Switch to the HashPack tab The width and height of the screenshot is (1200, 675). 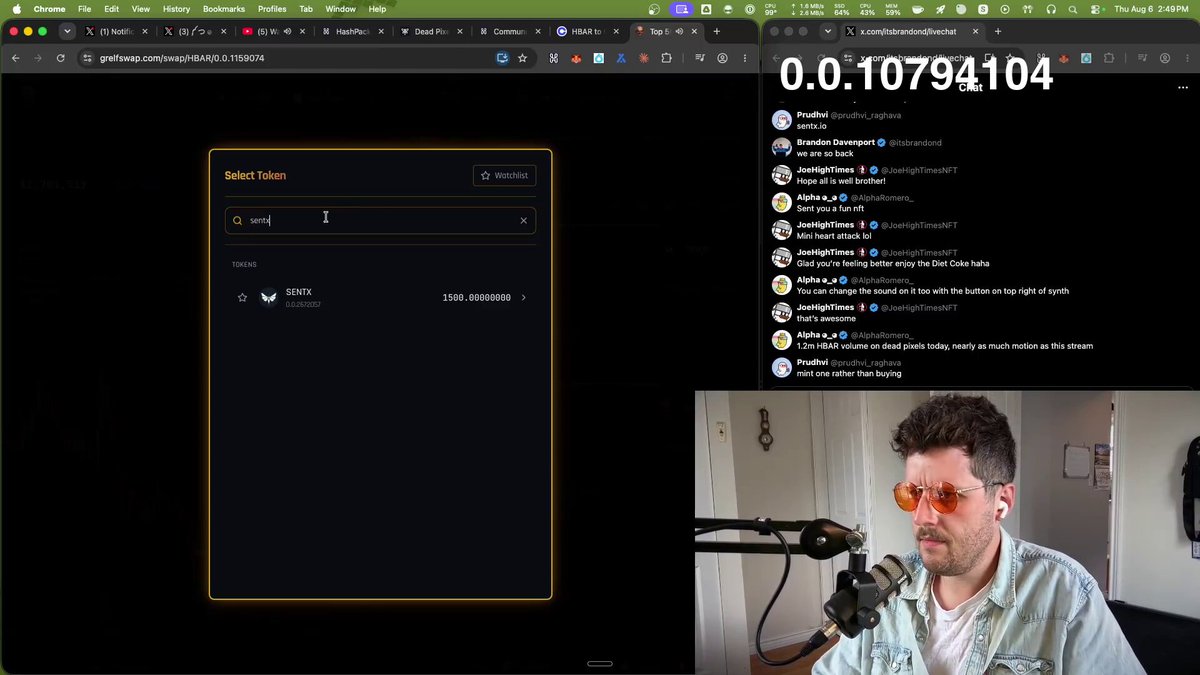coord(352,31)
